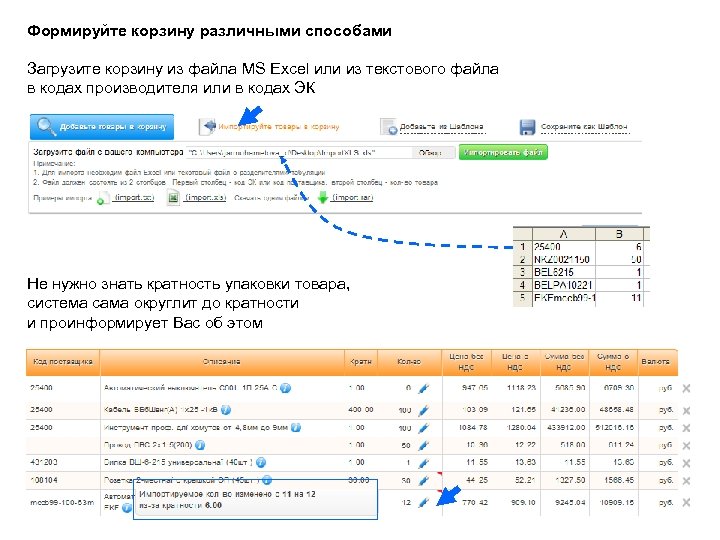Click the floppy disk save template icon

tap(527, 127)
